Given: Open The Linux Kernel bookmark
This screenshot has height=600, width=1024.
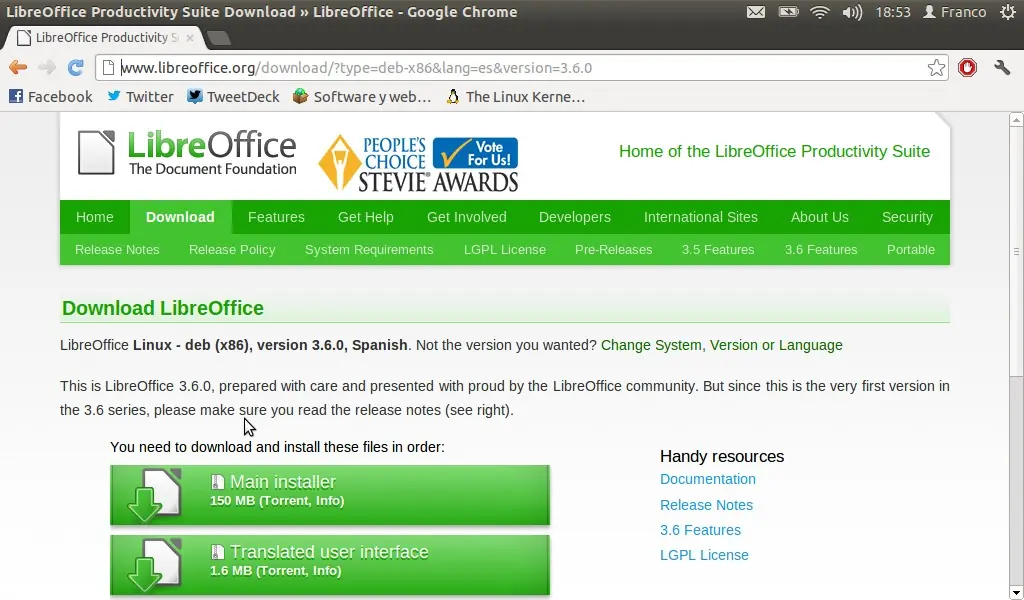Looking at the screenshot, I should point(515,97).
